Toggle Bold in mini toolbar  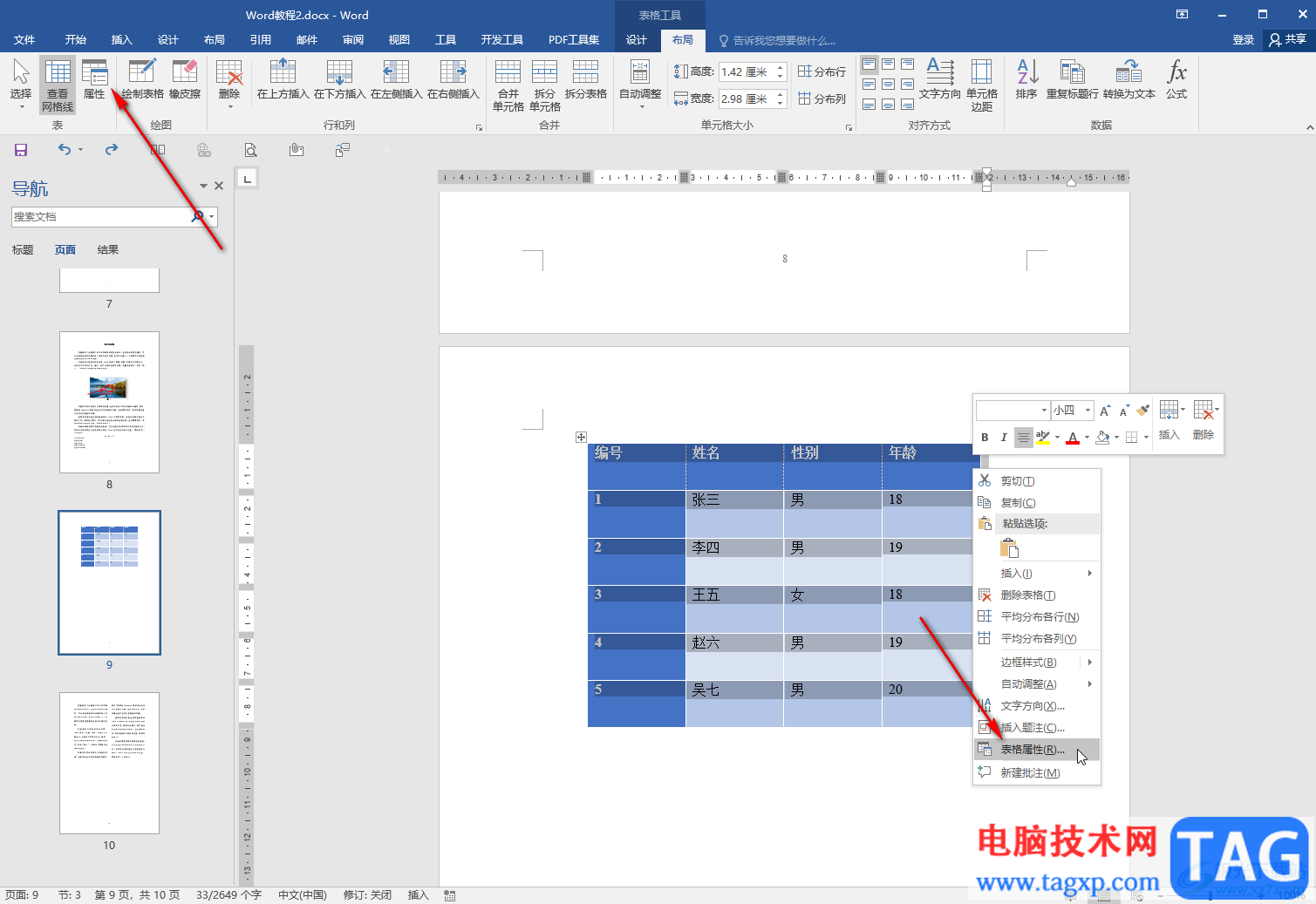click(985, 438)
